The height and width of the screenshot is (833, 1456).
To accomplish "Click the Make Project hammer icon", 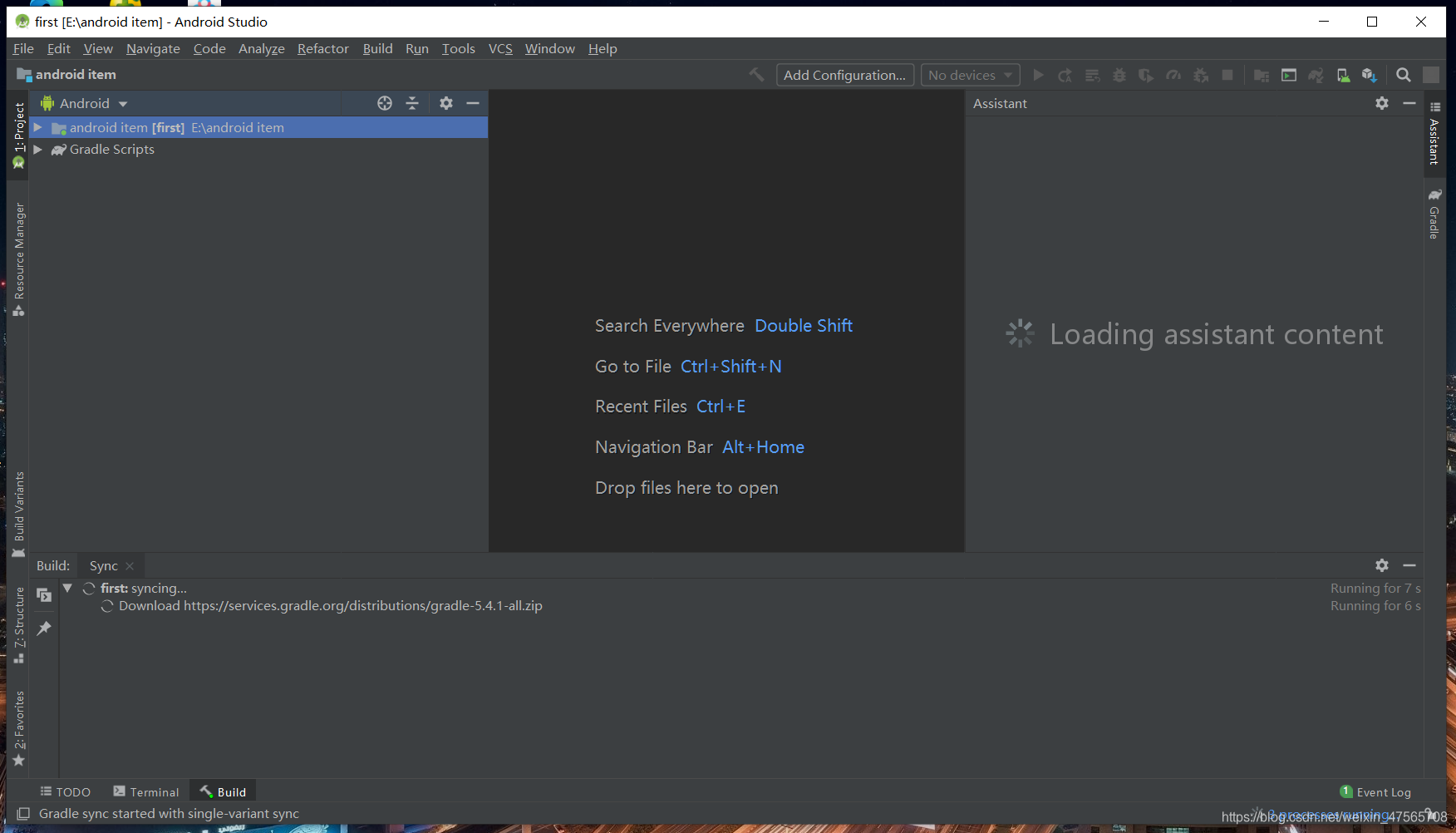I will tap(756, 75).
